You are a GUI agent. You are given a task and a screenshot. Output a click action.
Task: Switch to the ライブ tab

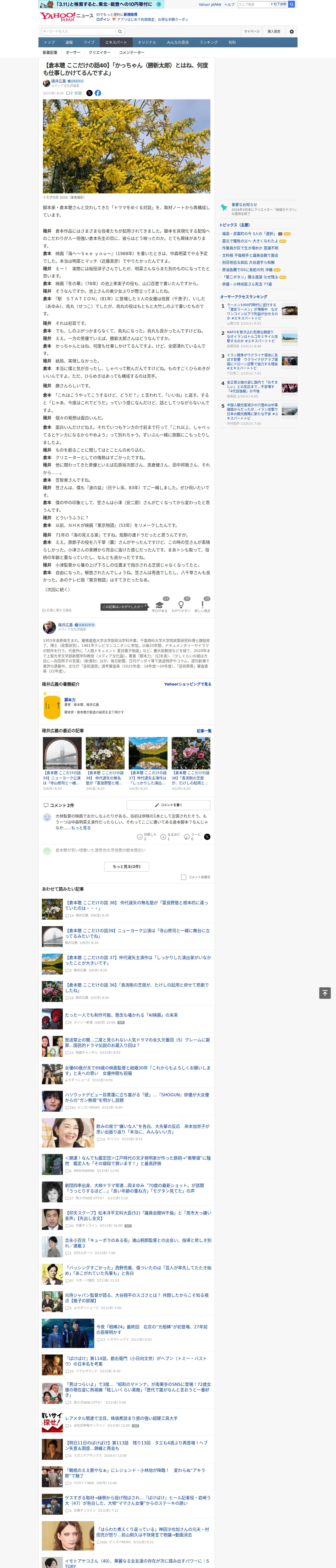tap(89, 43)
